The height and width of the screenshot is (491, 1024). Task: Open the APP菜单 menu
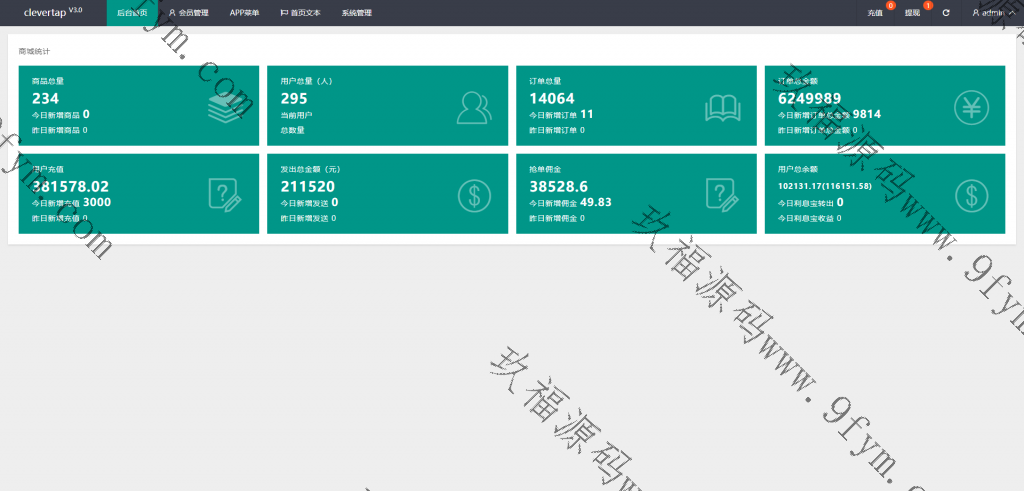(x=244, y=13)
